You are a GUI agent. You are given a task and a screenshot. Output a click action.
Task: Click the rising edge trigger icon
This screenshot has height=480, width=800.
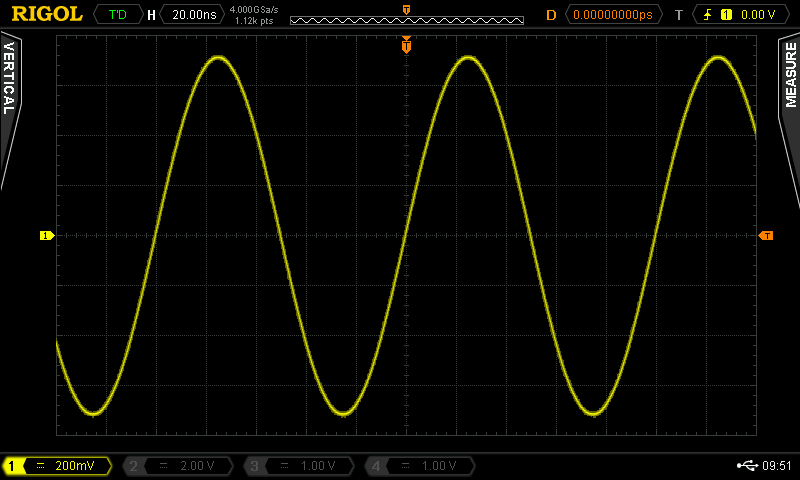(707, 15)
